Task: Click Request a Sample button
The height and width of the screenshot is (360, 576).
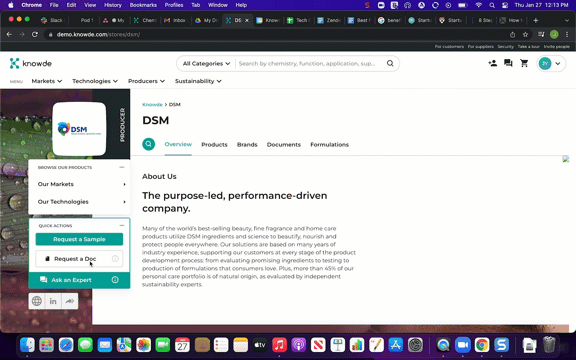Action: [x=79, y=239]
